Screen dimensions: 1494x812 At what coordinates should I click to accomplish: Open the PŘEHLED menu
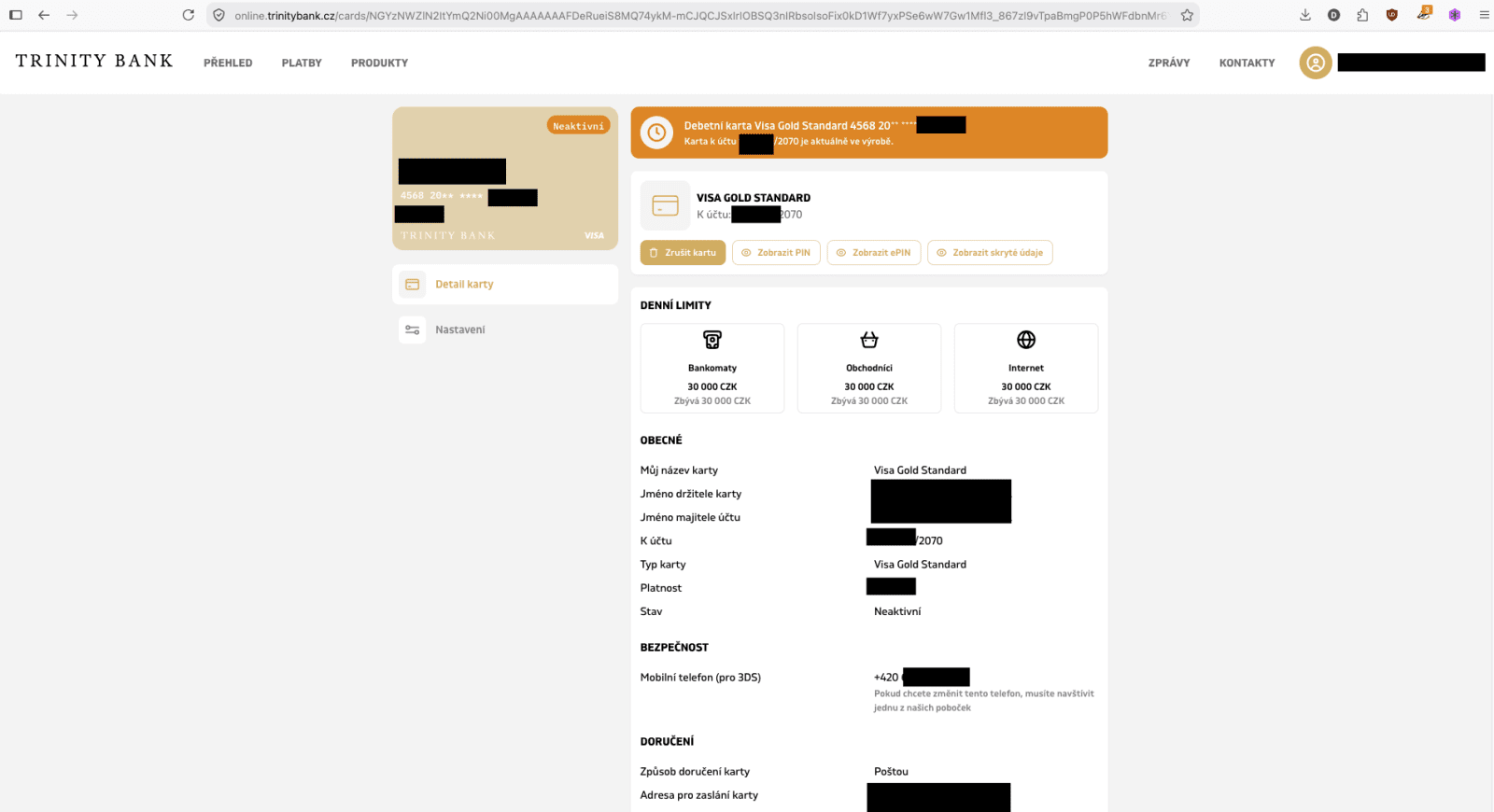tap(228, 63)
